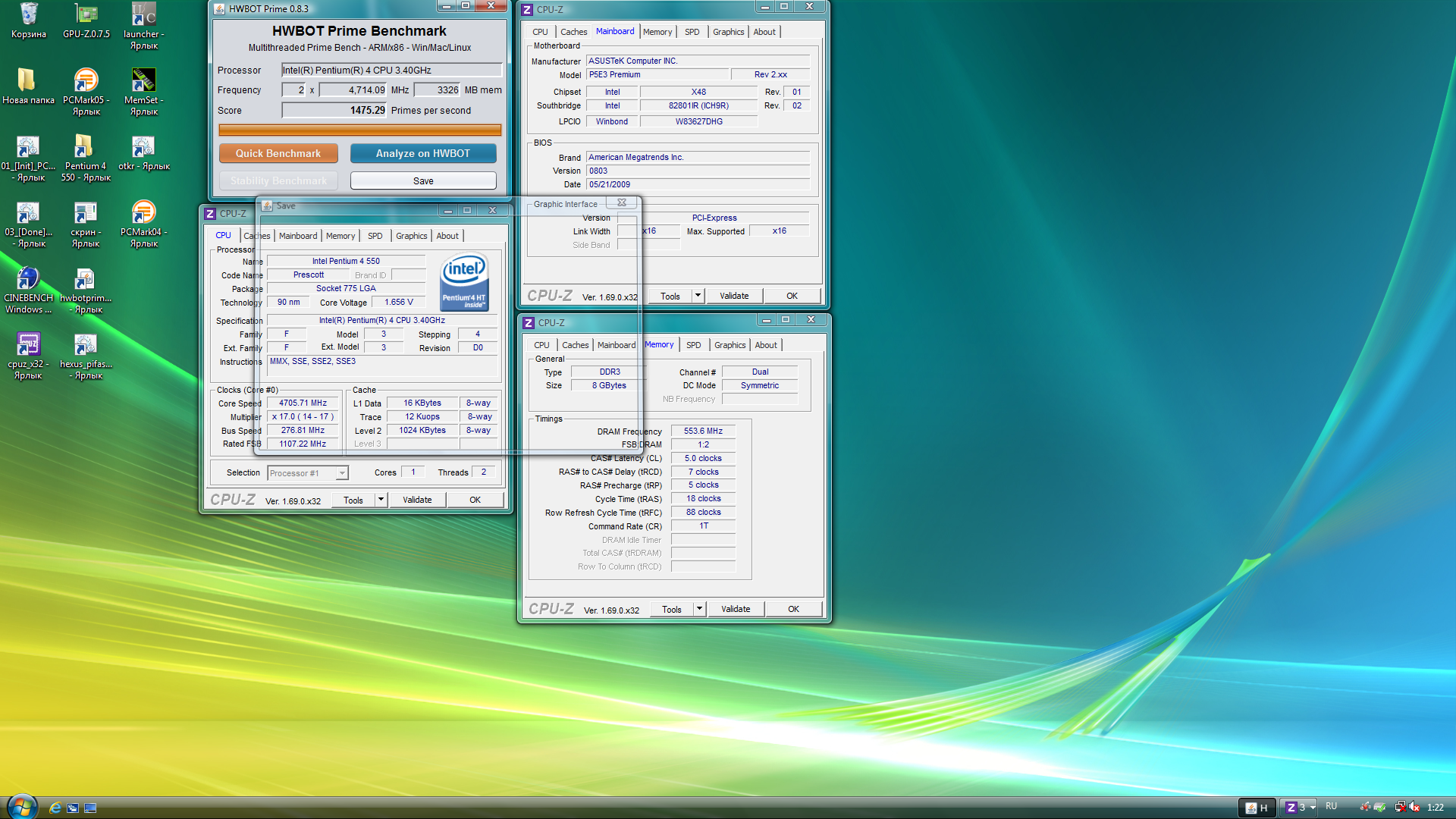Viewport: 1456px width, 819px height.
Task: Click the Safely Remove Hardware tray icon
Action: point(1380,807)
